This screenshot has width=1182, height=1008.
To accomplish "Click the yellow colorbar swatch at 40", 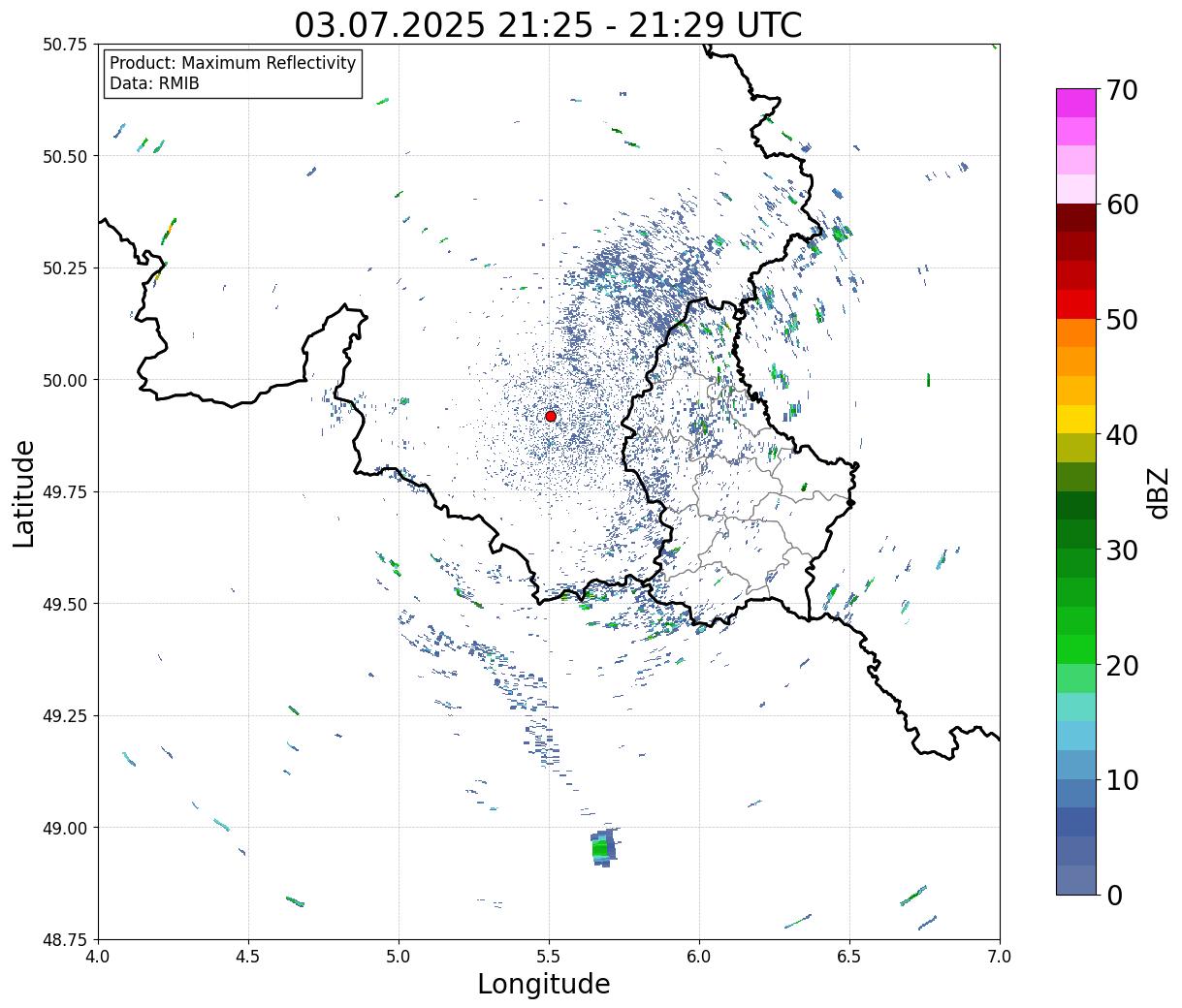I will click(1076, 420).
